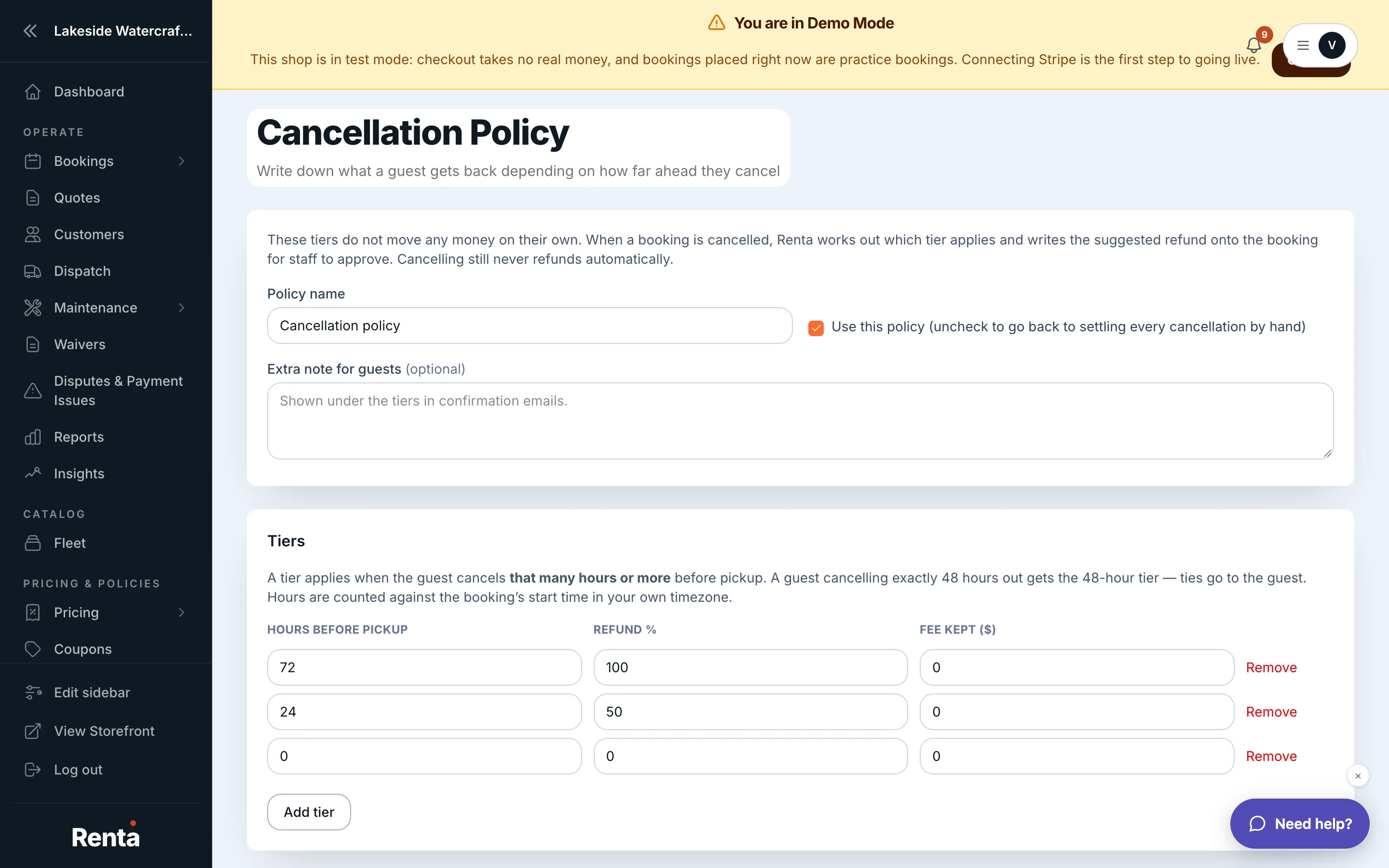The image size is (1389, 868).
Task: Expand the Pricing submenu chevron
Action: (x=181, y=612)
